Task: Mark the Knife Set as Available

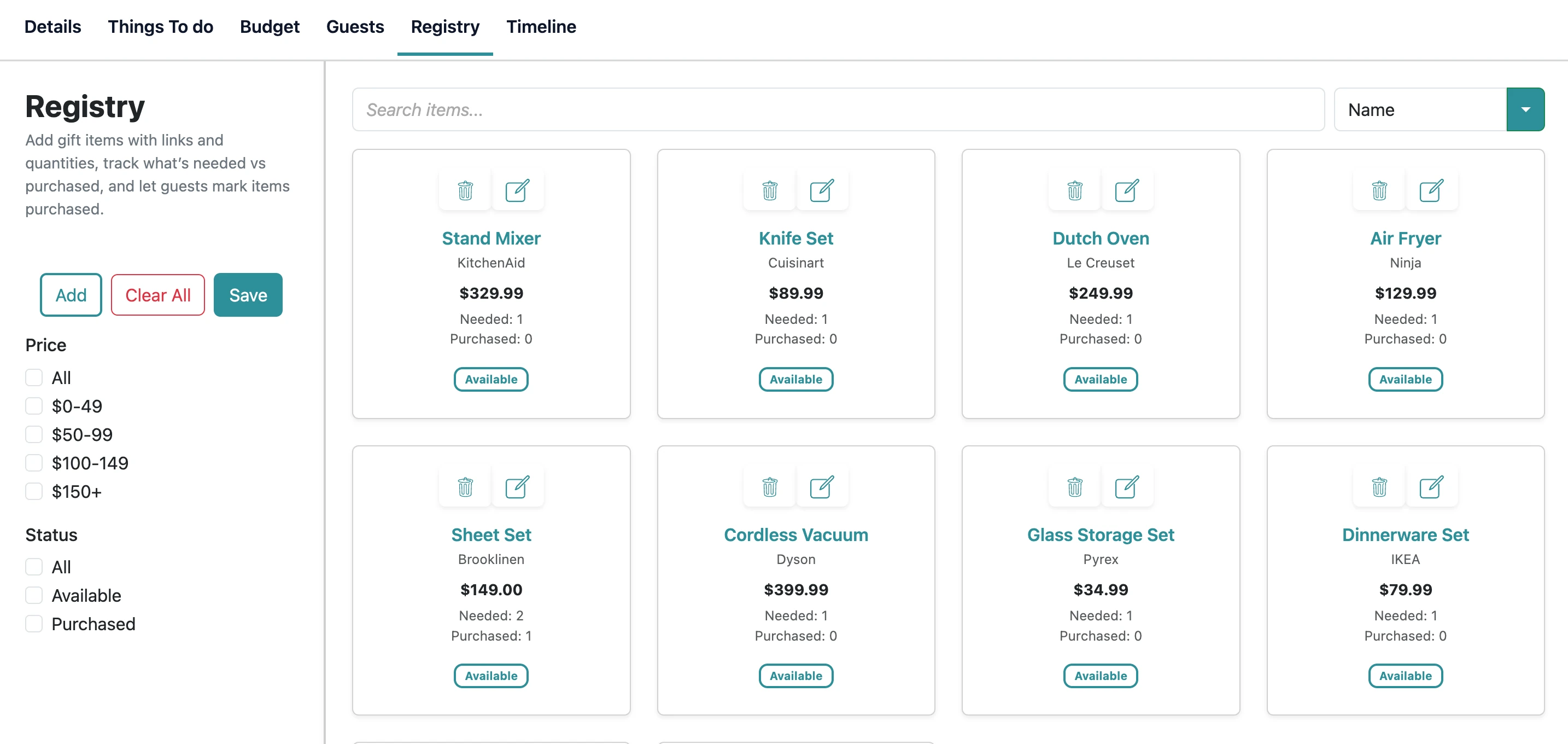Action: 795,379
